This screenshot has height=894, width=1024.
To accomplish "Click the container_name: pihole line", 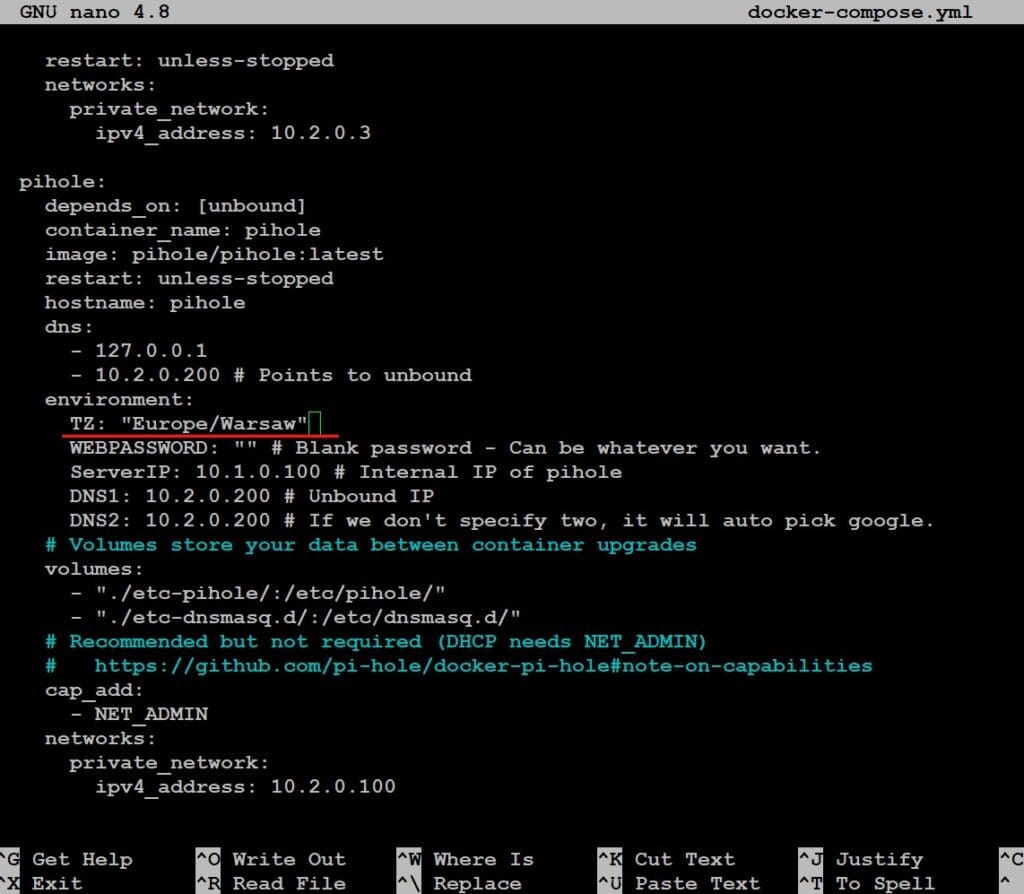I will (183, 230).
